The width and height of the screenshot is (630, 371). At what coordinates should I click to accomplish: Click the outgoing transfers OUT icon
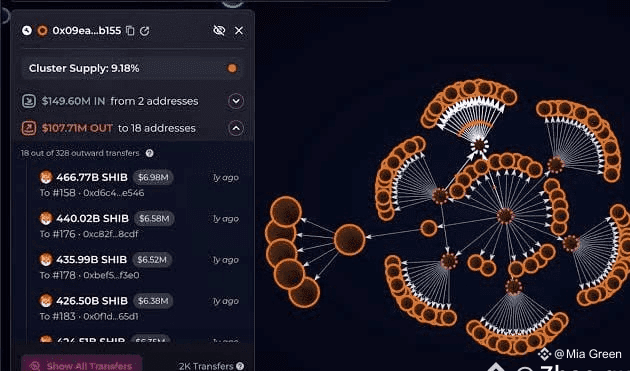coord(29,128)
